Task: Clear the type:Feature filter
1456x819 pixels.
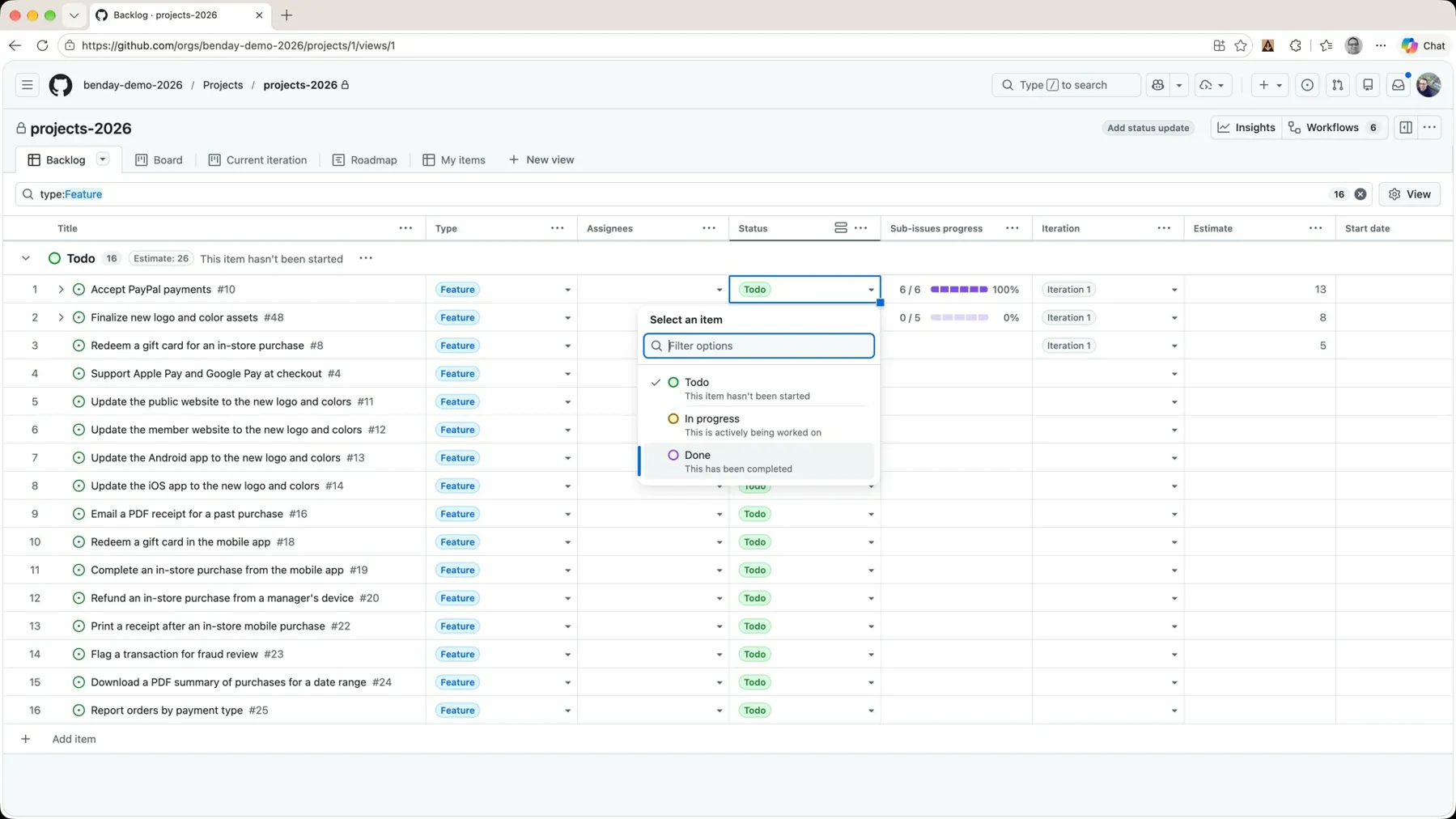Action: [1360, 194]
